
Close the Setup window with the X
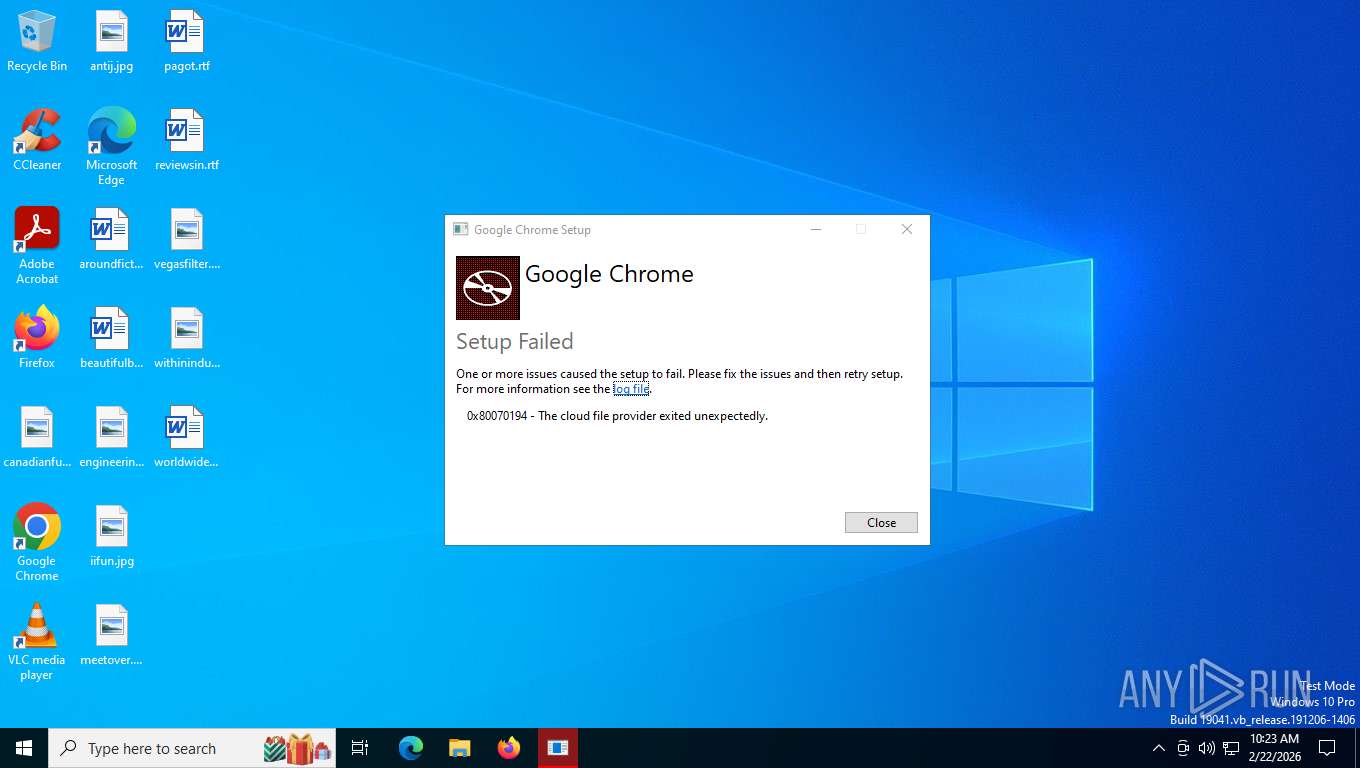(907, 229)
